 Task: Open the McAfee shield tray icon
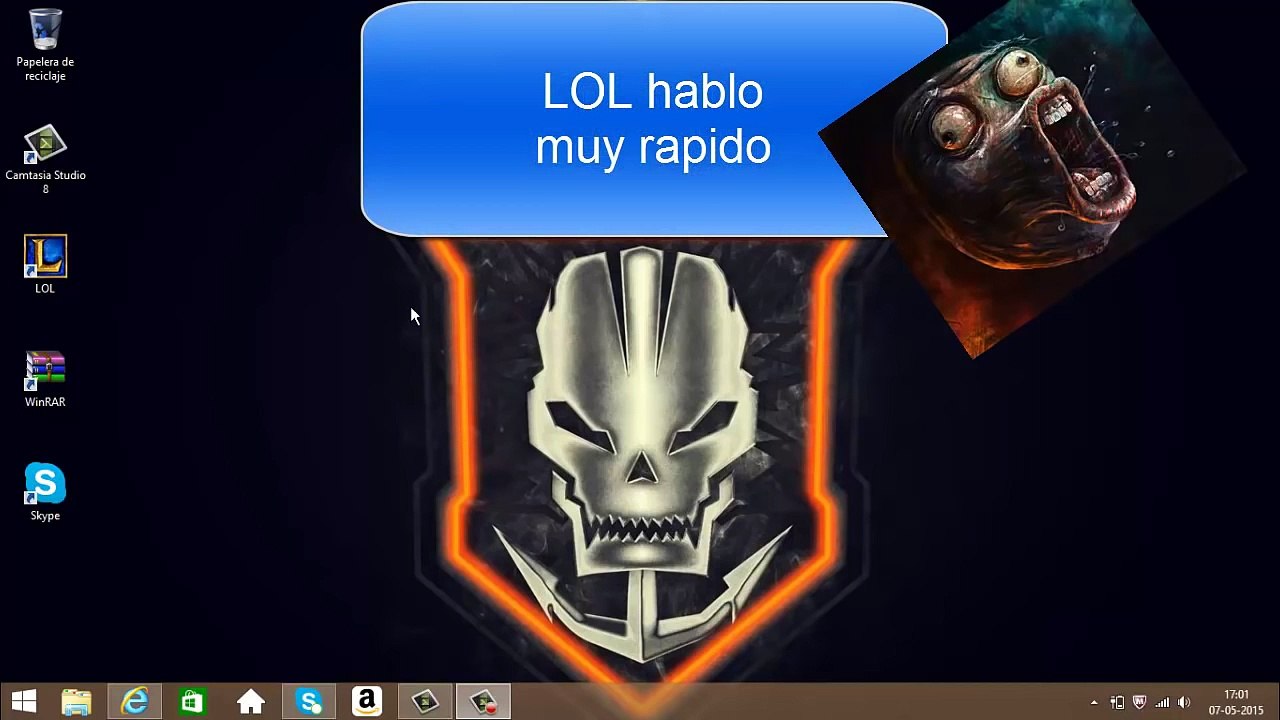pos(1139,703)
